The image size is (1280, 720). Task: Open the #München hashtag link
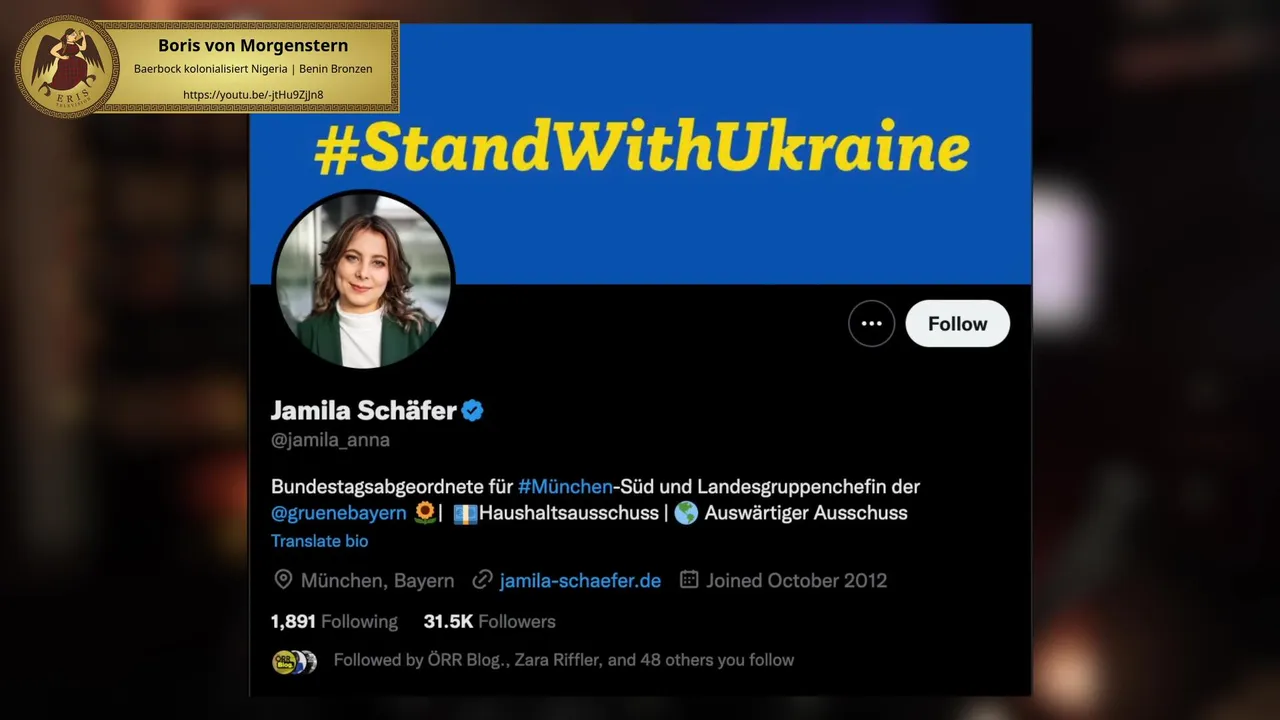565,487
